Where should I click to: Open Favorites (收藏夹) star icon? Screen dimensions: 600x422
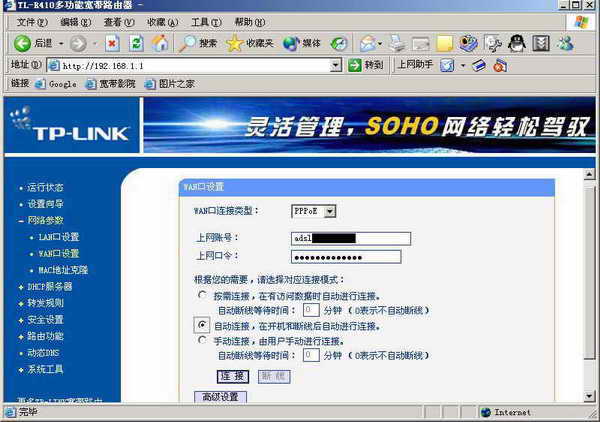[235, 43]
